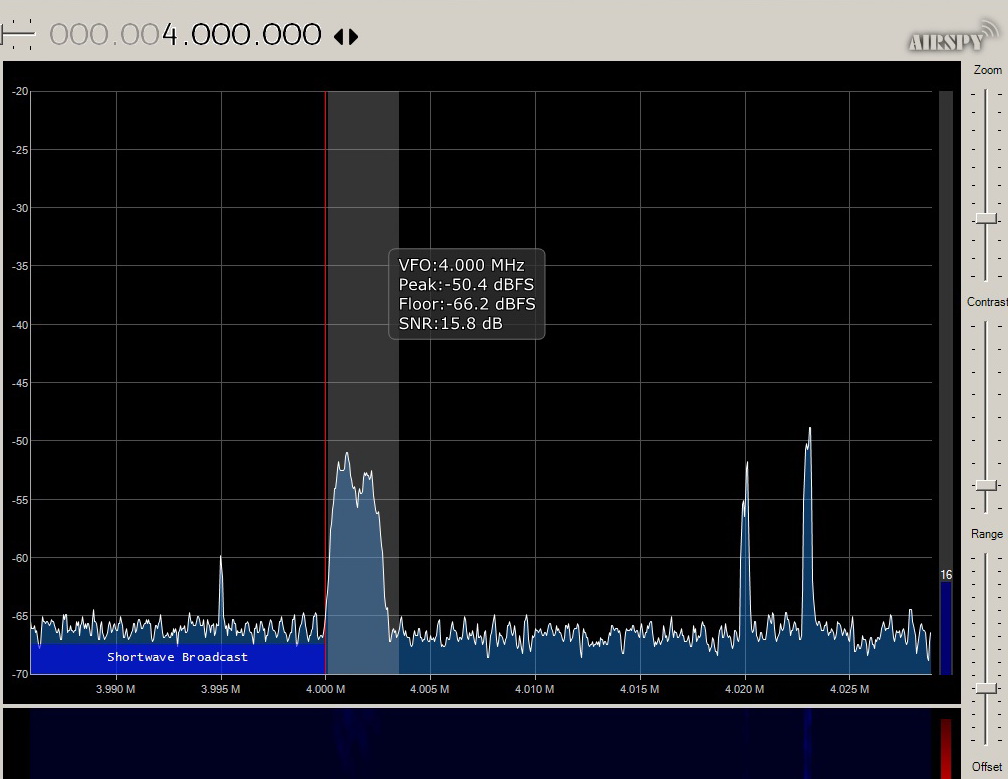Screen dimensions: 1008x779
Task: Click the Peak:-50.4 dBFS readout text
Action: 466,285
